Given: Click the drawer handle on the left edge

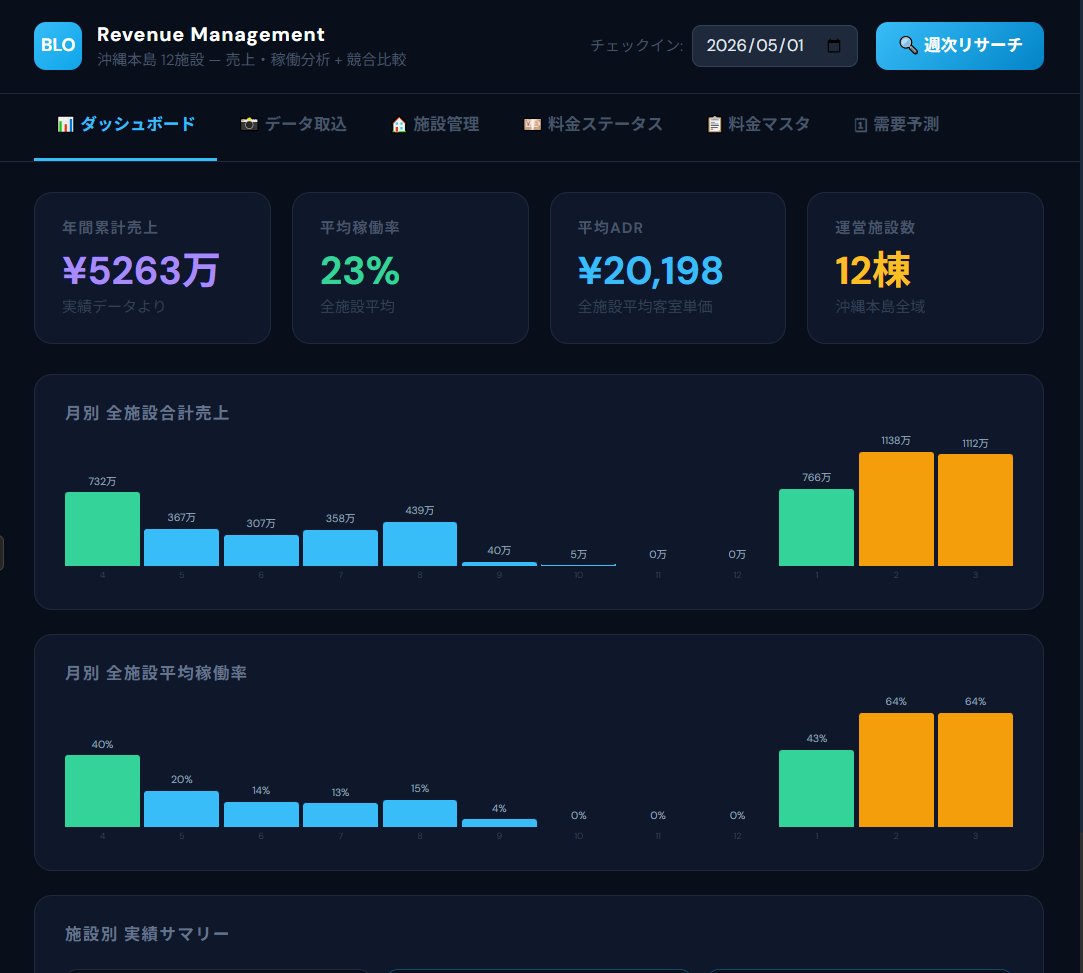Looking at the screenshot, I should tap(3, 553).
